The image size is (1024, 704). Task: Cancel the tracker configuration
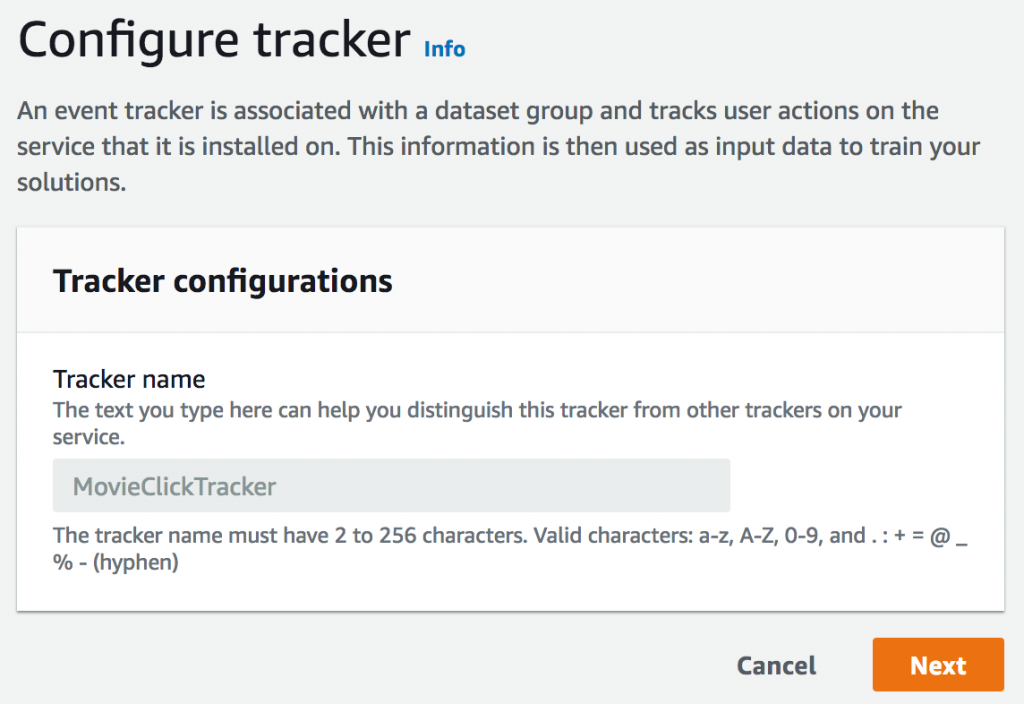[x=776, y=666]
